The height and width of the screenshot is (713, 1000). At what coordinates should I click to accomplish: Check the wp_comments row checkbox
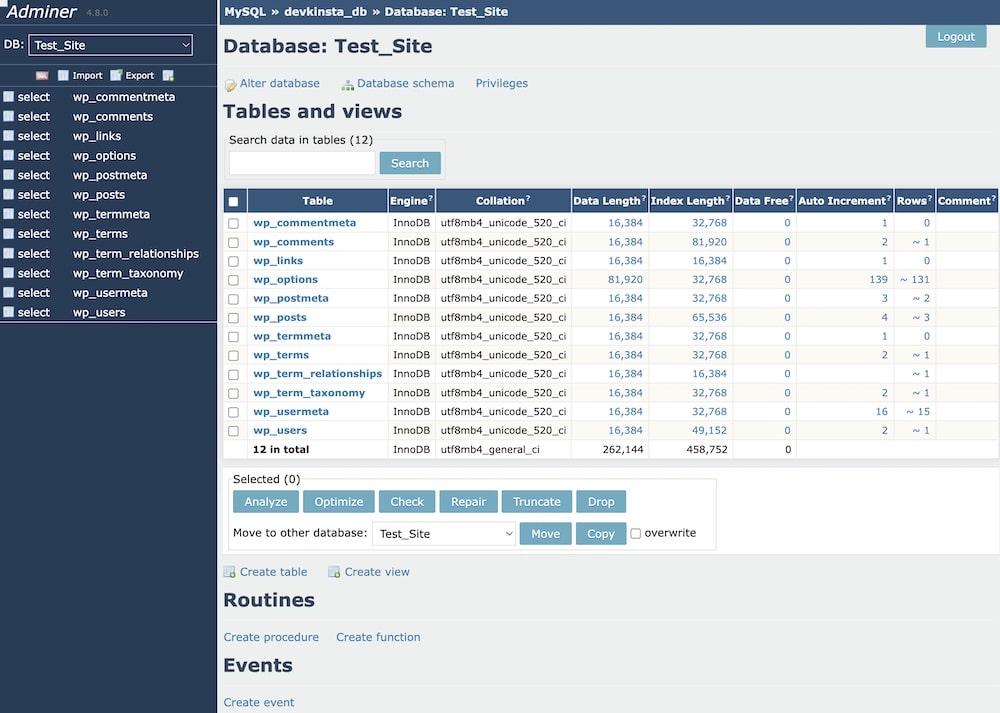click(233, 242)
